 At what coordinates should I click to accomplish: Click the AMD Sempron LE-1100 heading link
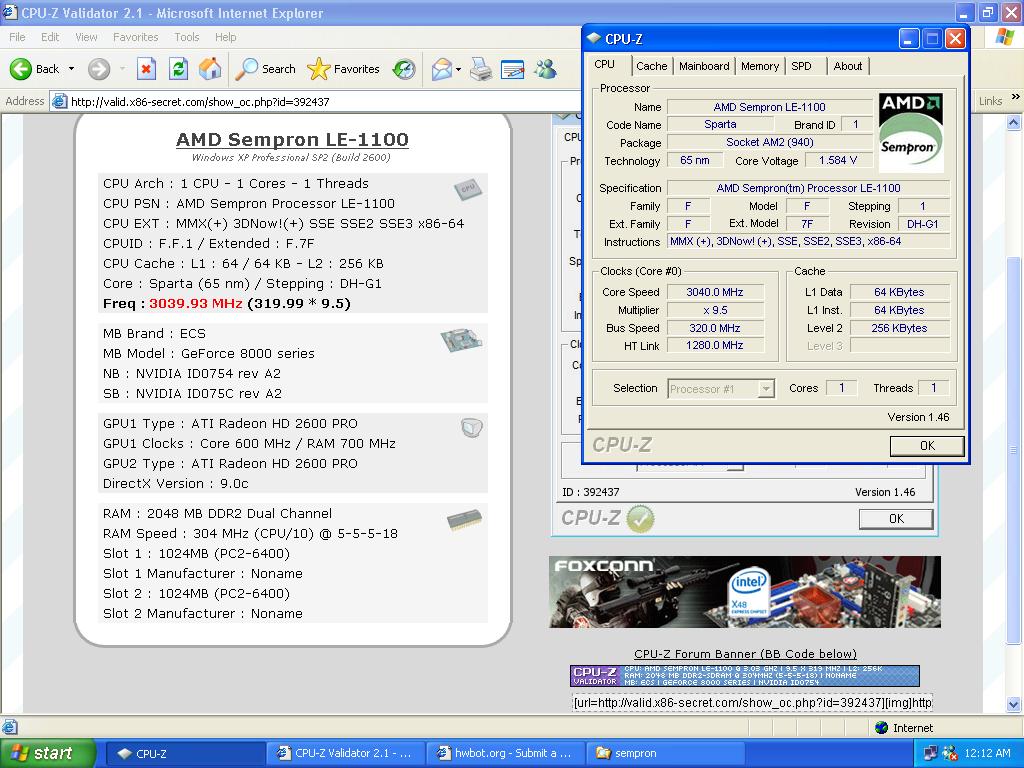(292, 139)
